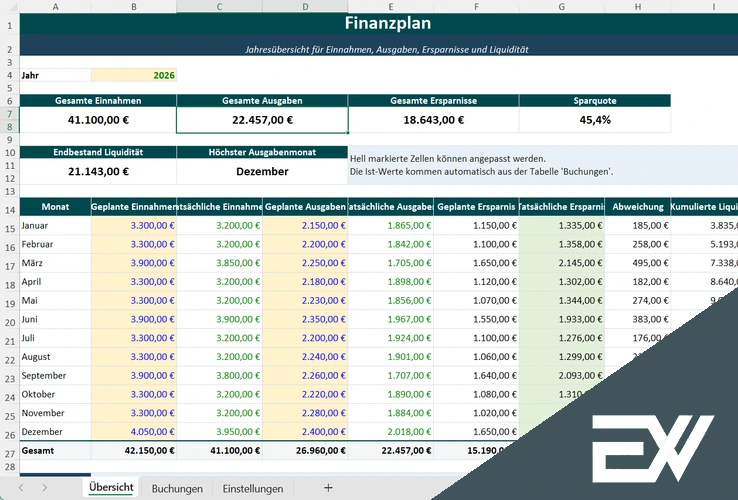Select column F header

click(476, 7)
